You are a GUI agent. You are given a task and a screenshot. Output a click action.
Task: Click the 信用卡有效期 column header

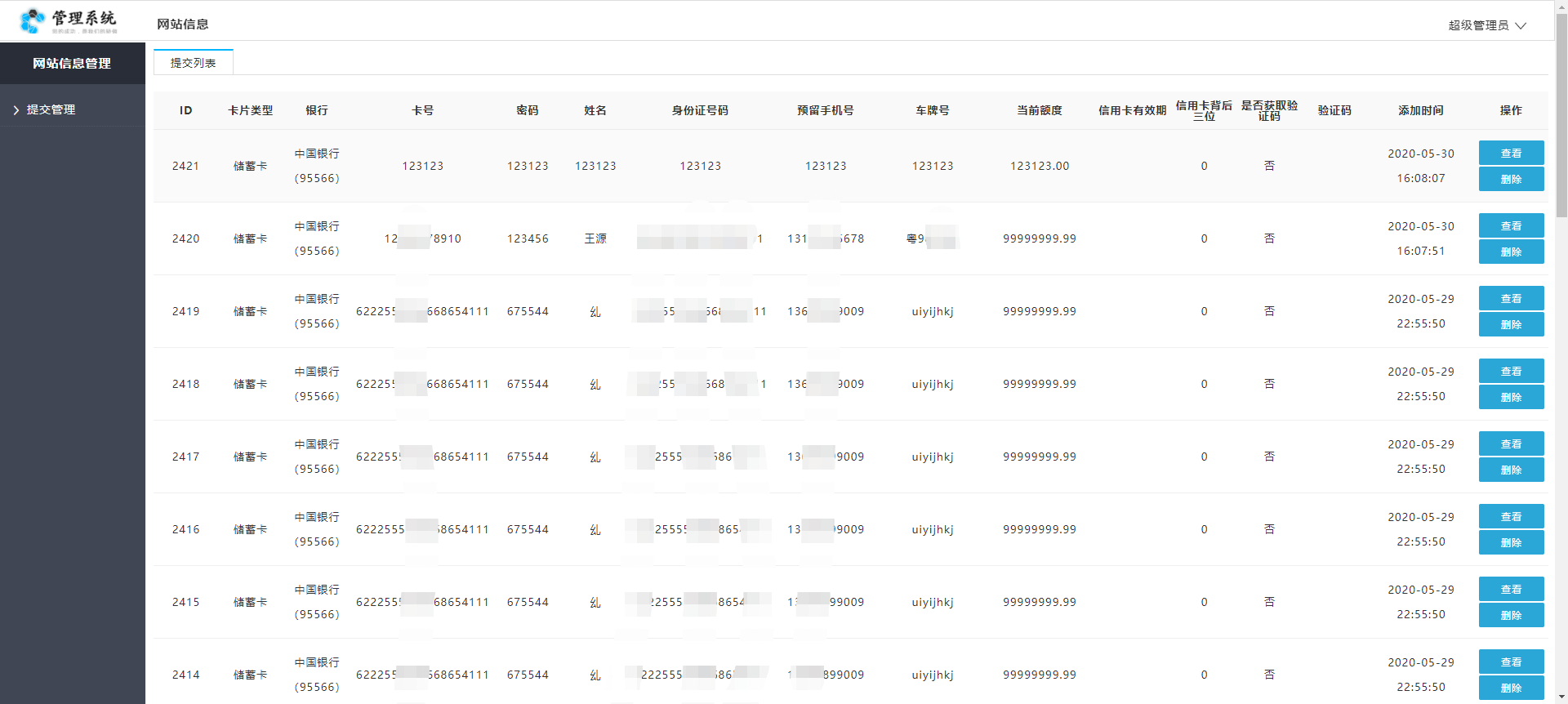click(x=1133, y=110)
